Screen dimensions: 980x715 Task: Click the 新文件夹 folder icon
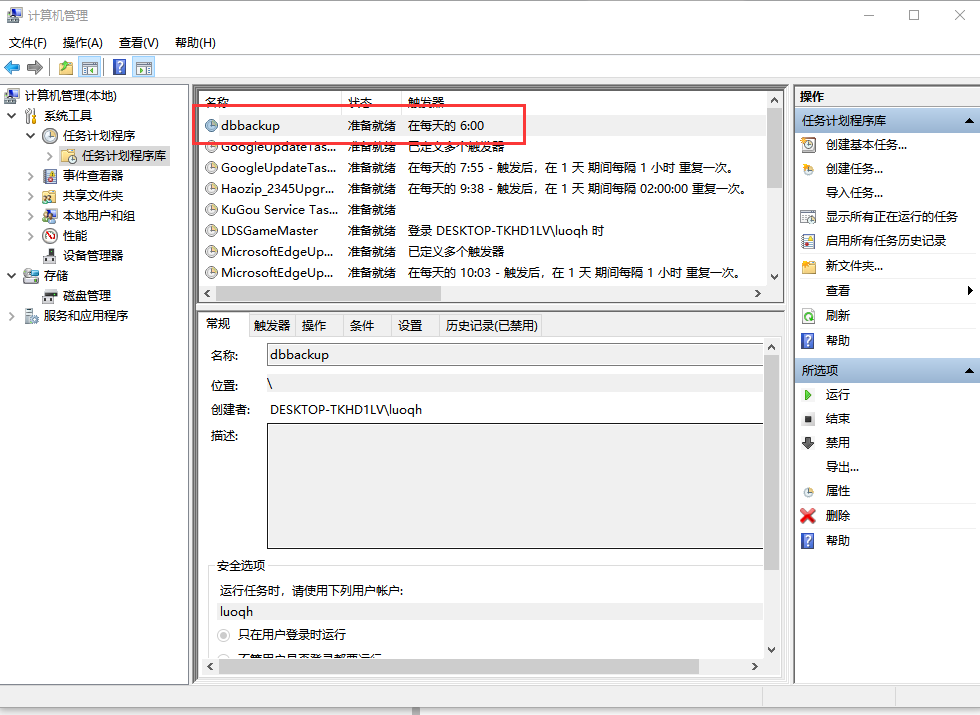tap(809, 267)
